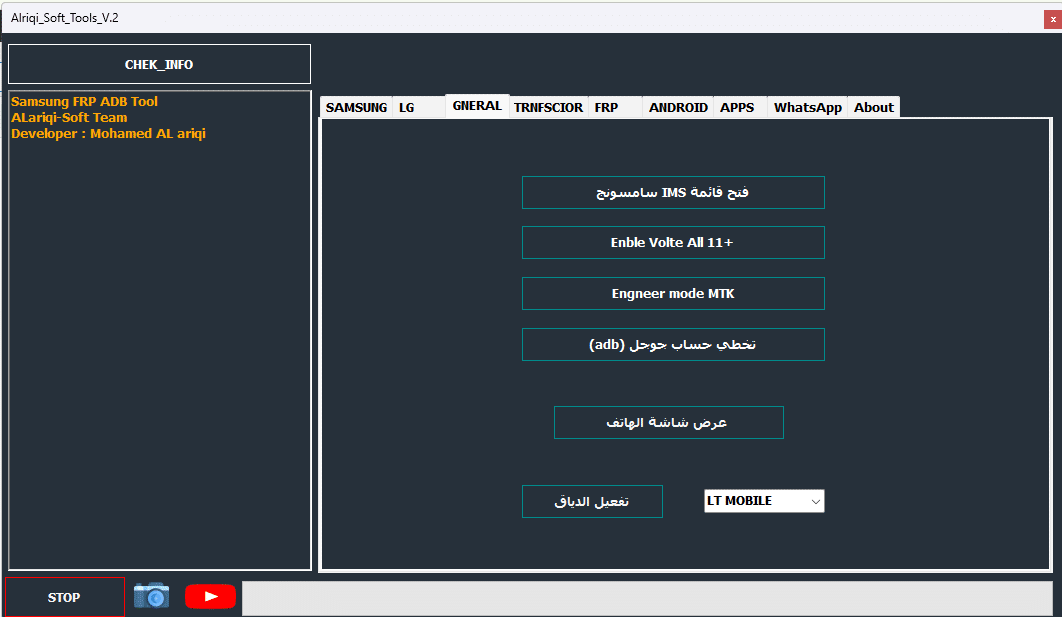Screen dimensions: 1062x617
Task: Switch to the SAMSUNG tab
Action: coord(356,106)
